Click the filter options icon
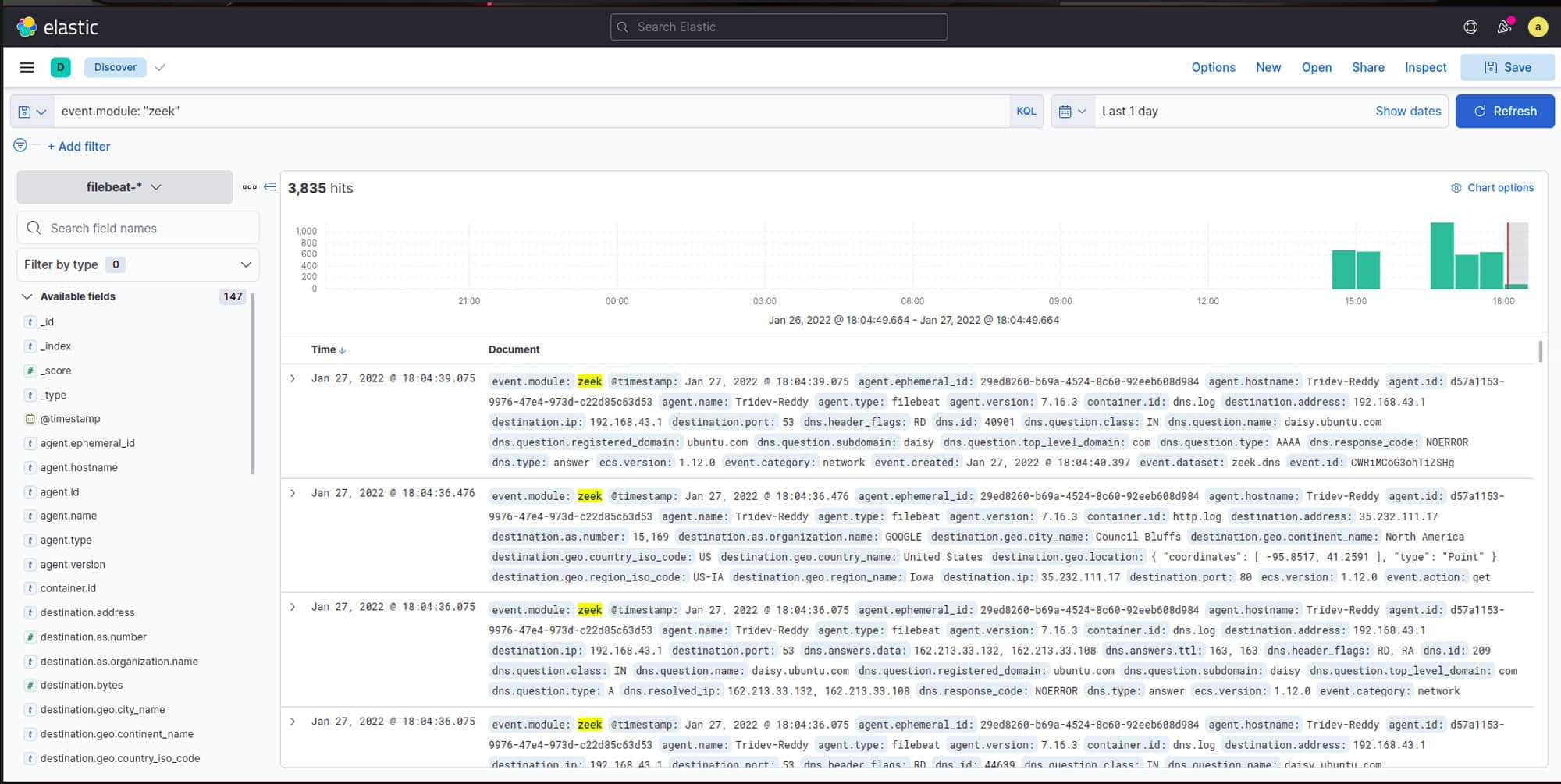 coord(20,145)
